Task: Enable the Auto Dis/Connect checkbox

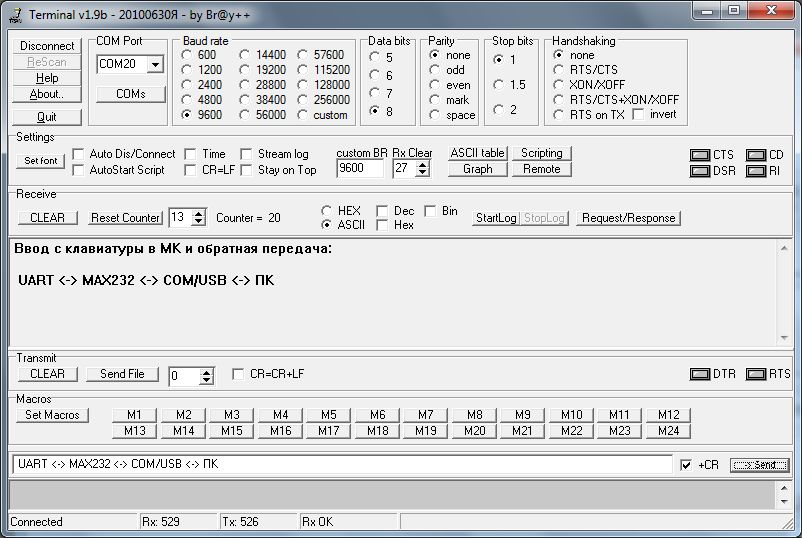Action: 78,154
